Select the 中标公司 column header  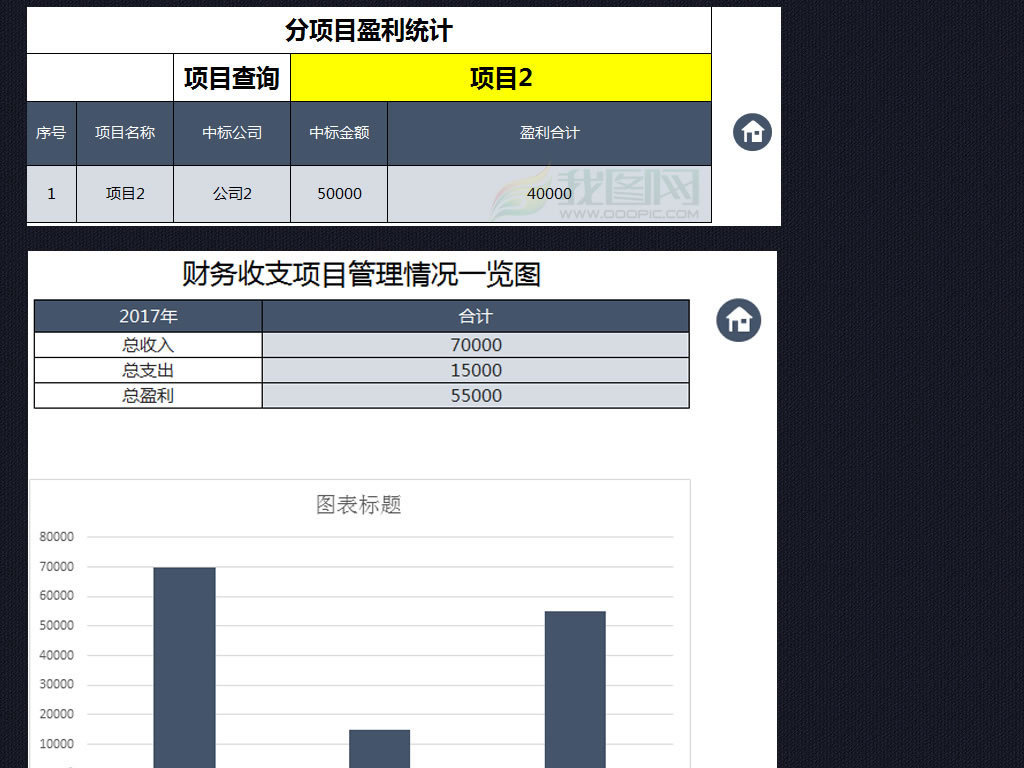click(x=232, y=133)
